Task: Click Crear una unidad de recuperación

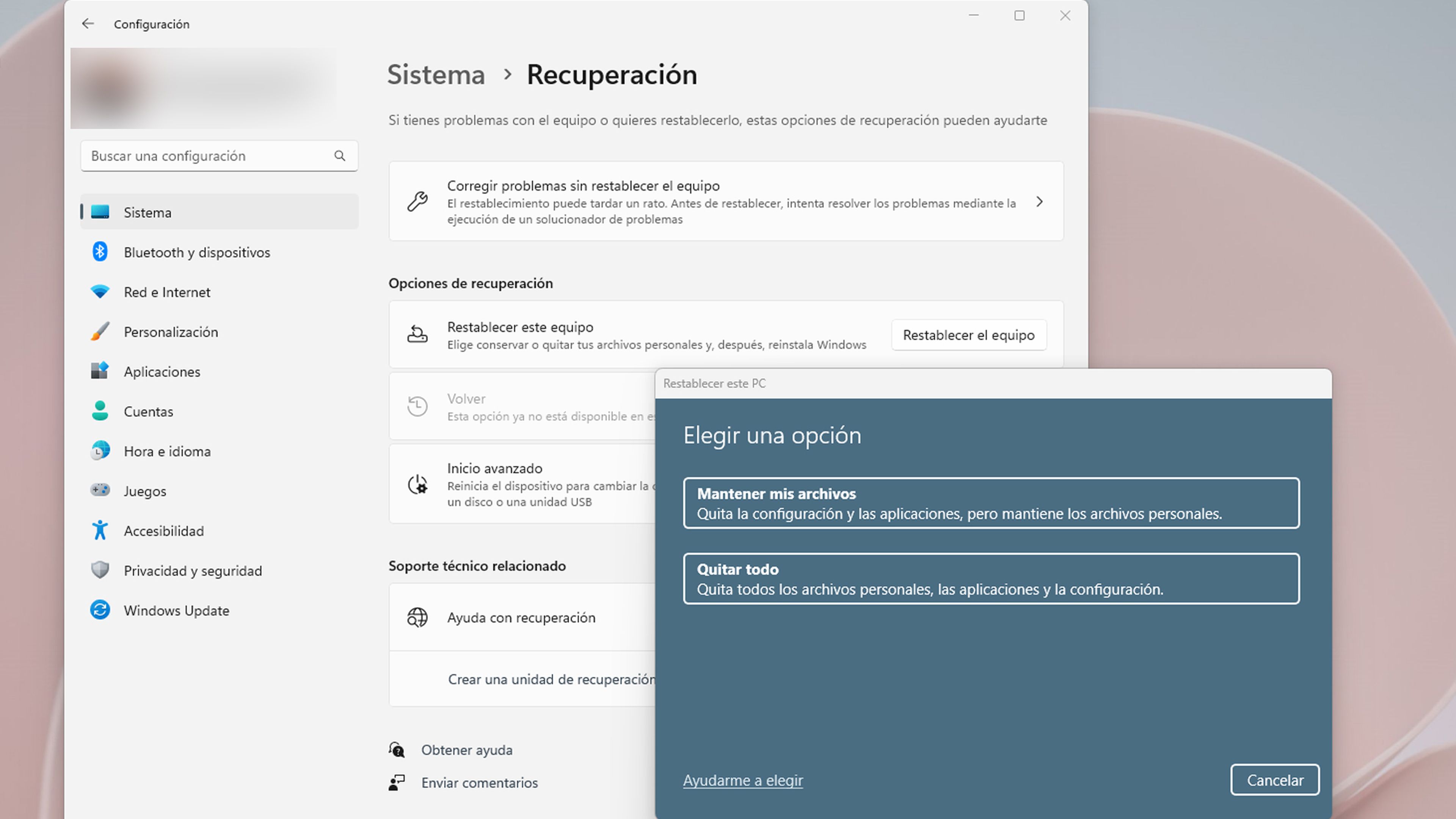Action: point(552,679)
